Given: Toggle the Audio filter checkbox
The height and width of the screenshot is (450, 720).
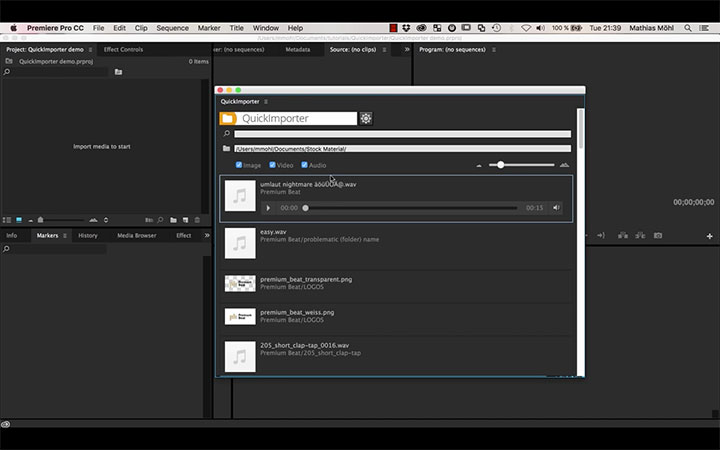Looking at the screenshot, I should tap(304, 165).
